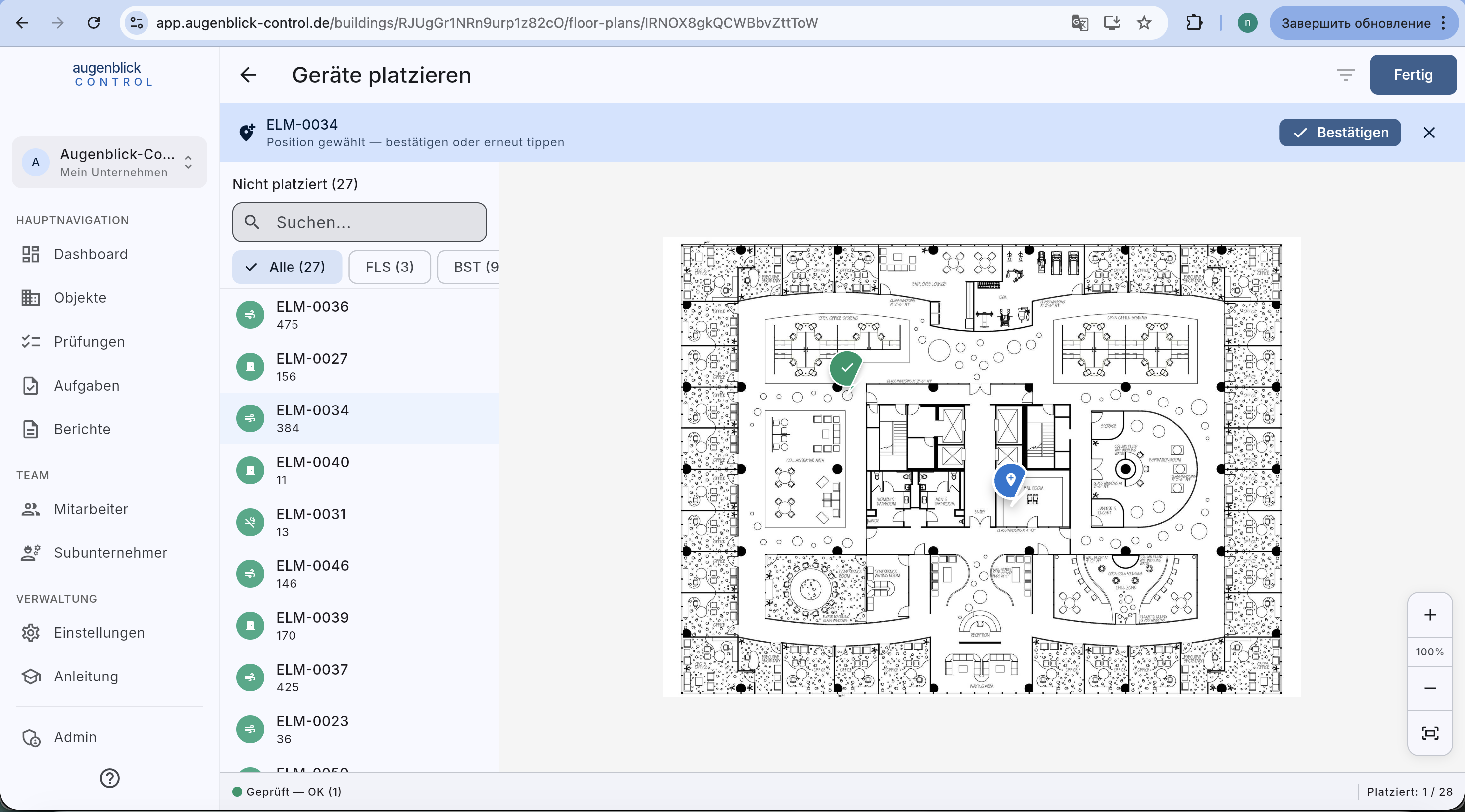This screenshot has width=1465, height=812.
Task: Click the green checkmark marker on floor plan
Action: (x=846, y=369)
